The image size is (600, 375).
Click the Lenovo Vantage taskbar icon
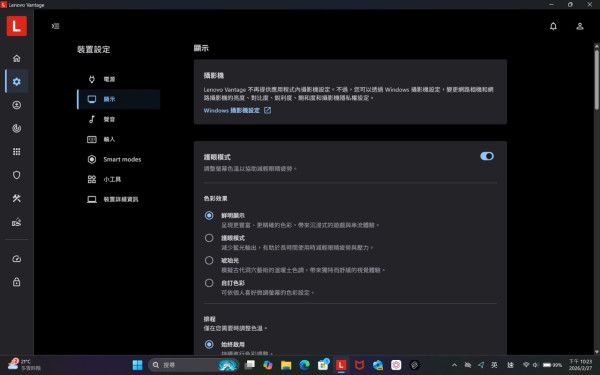pyautogui.click(x=341, y=365)
